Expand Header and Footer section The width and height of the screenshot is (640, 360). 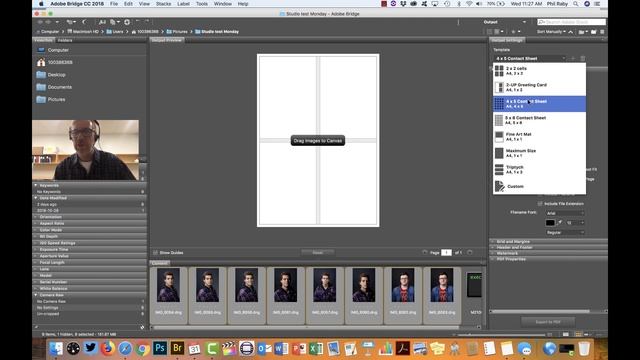(x=548, y=247)
